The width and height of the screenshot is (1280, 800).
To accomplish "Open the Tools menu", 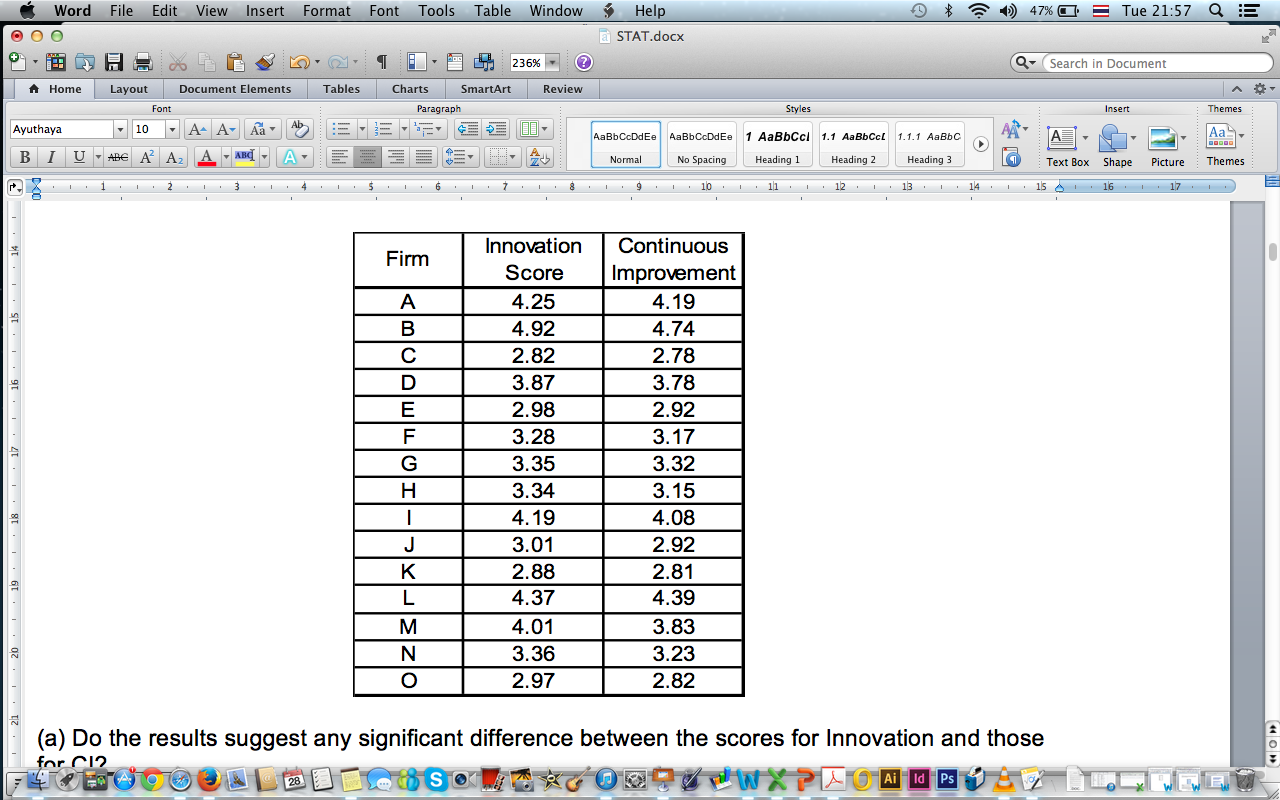I will [x=437, y=11].
